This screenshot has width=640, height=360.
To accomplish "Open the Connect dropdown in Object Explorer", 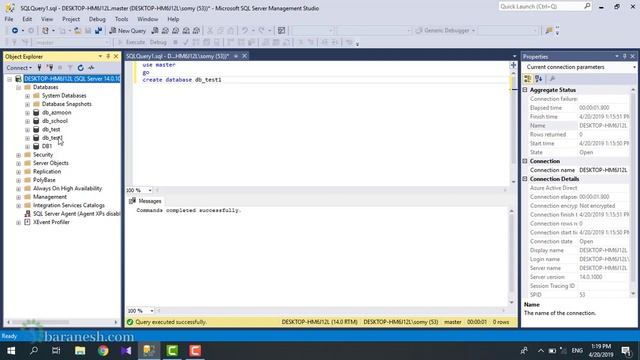I will click(x=19, y=68).
